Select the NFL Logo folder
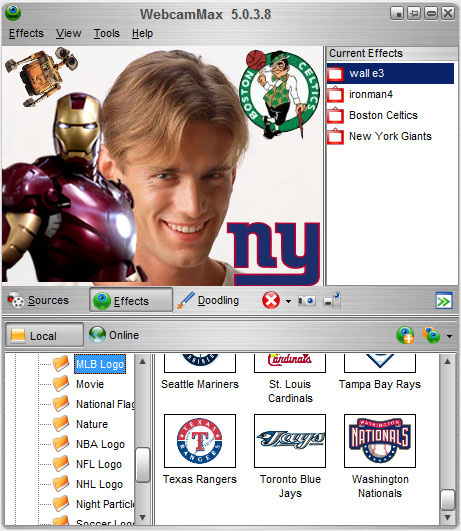 point(99,464)
